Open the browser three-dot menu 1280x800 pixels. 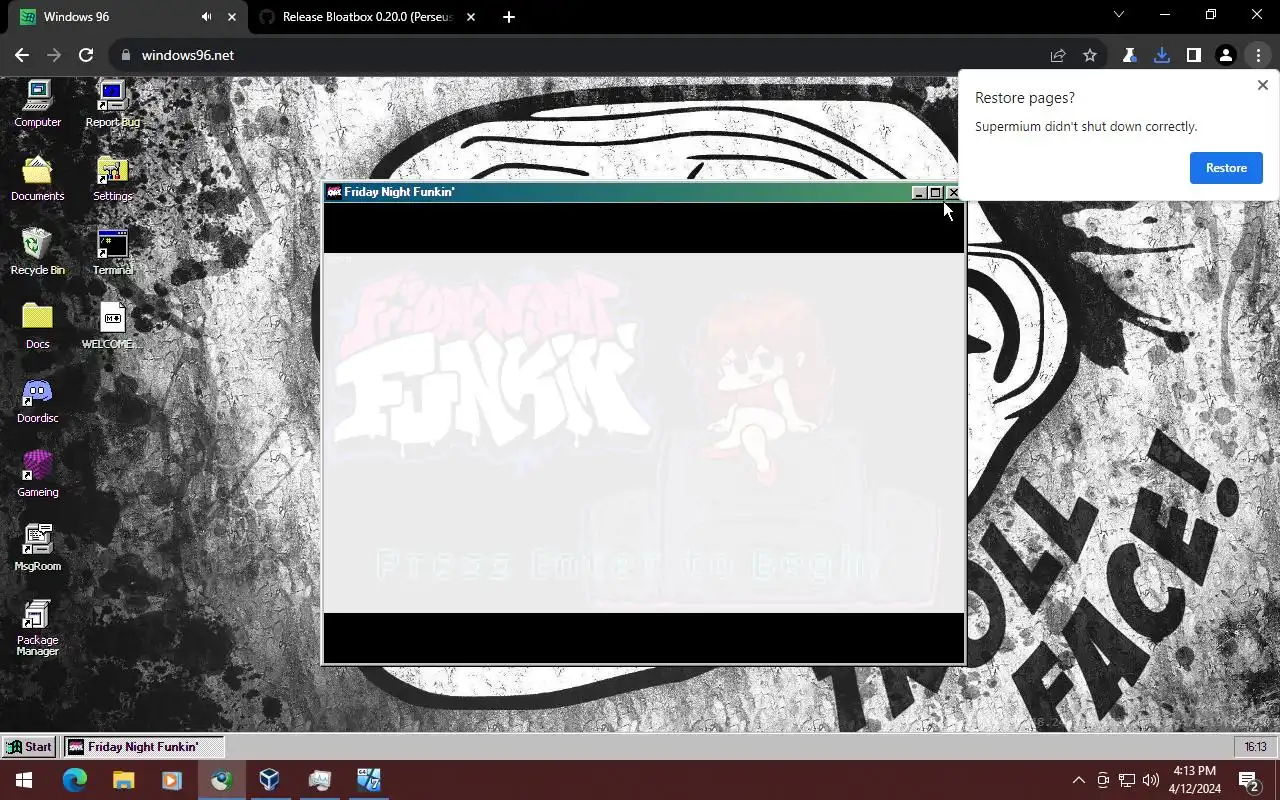click(x=1258, y=55)
